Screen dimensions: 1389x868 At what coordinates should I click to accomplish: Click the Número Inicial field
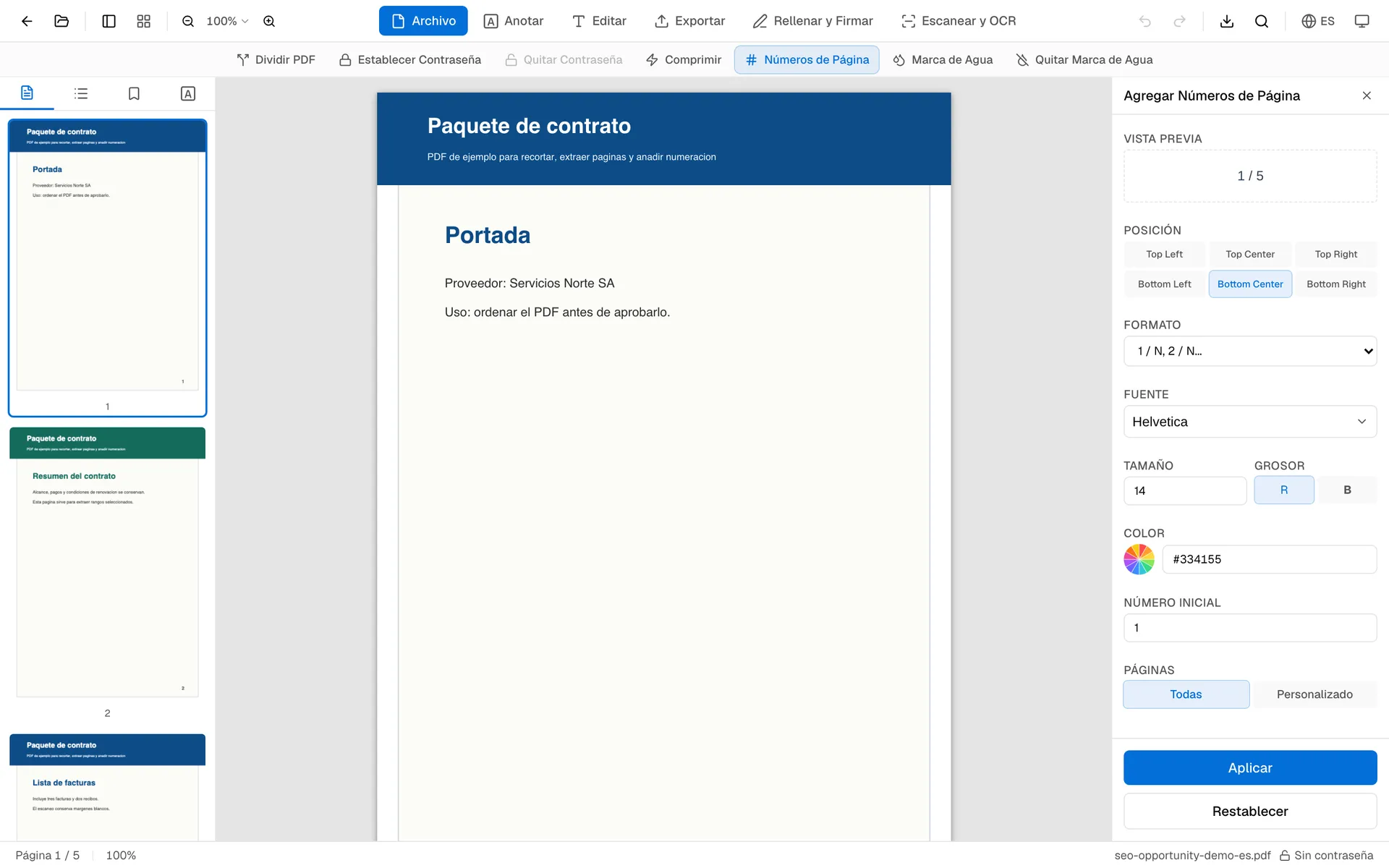1250,628
